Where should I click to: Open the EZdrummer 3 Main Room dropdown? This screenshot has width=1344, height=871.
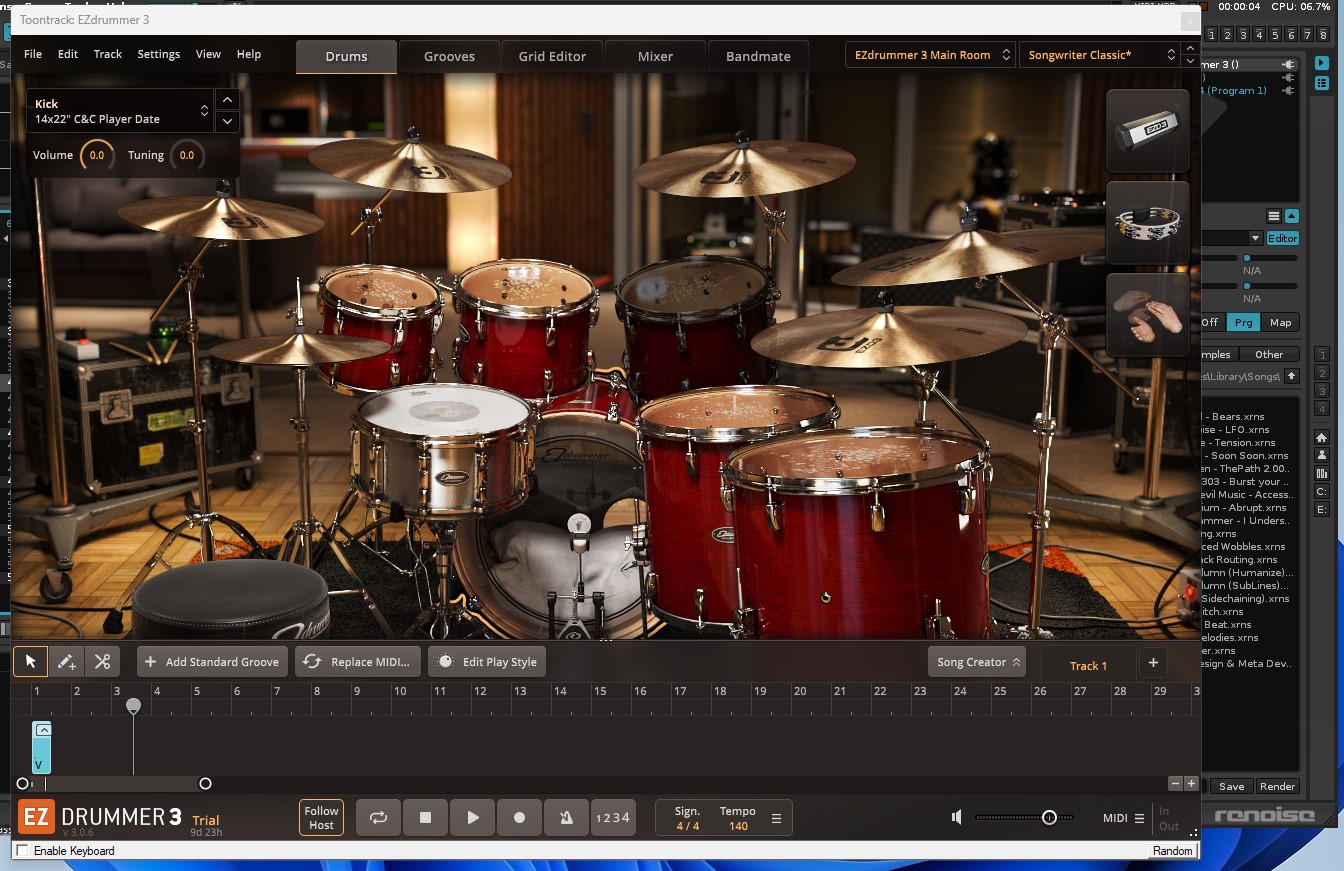click(930, 55)
